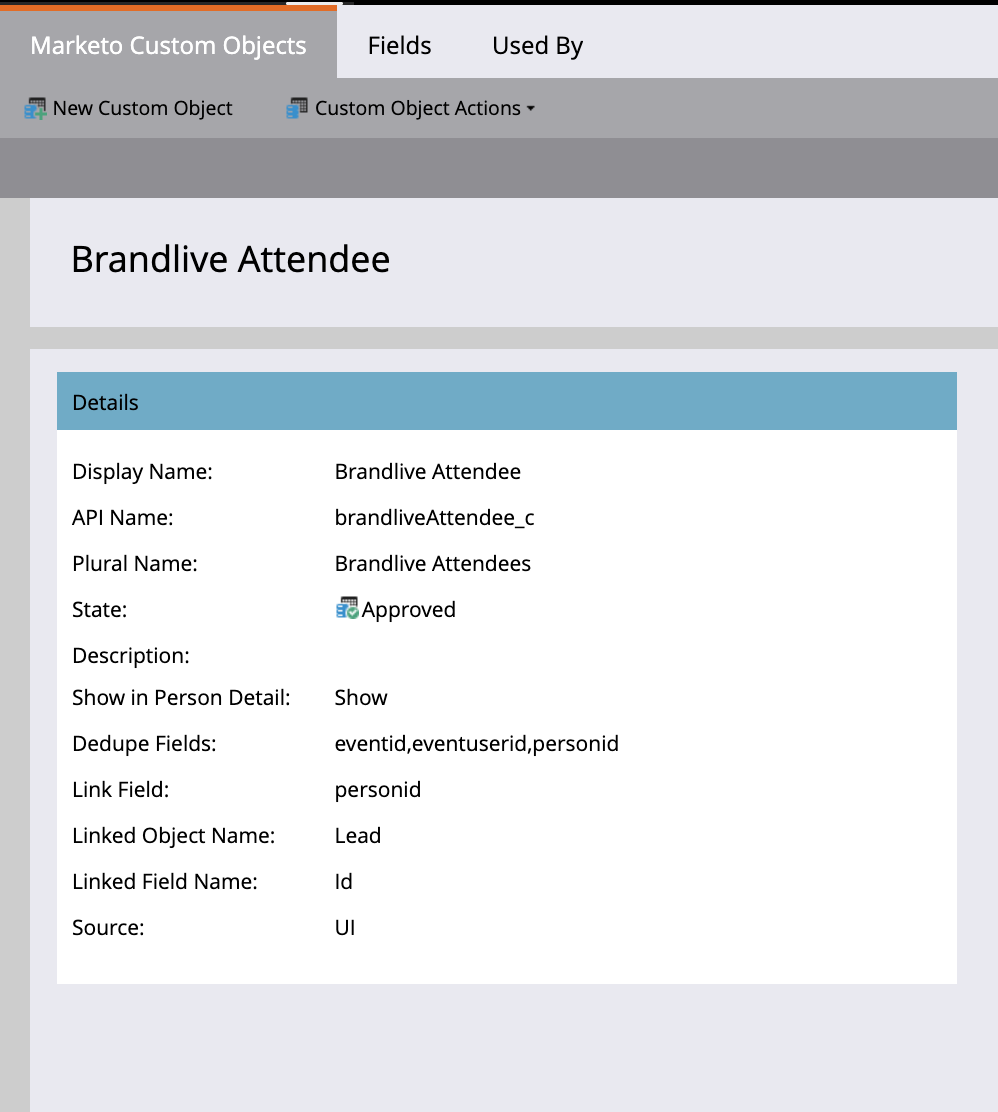The height and width of the screenshot is (1112, 998).
Task: Open the Marketo Custom Objects tab
Action: (168, 45)
